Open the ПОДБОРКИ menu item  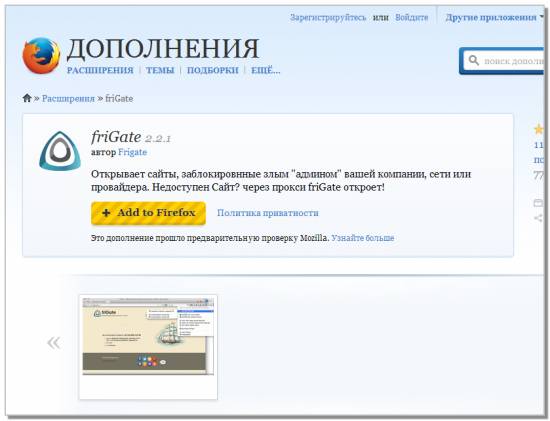tap(213, 70)
